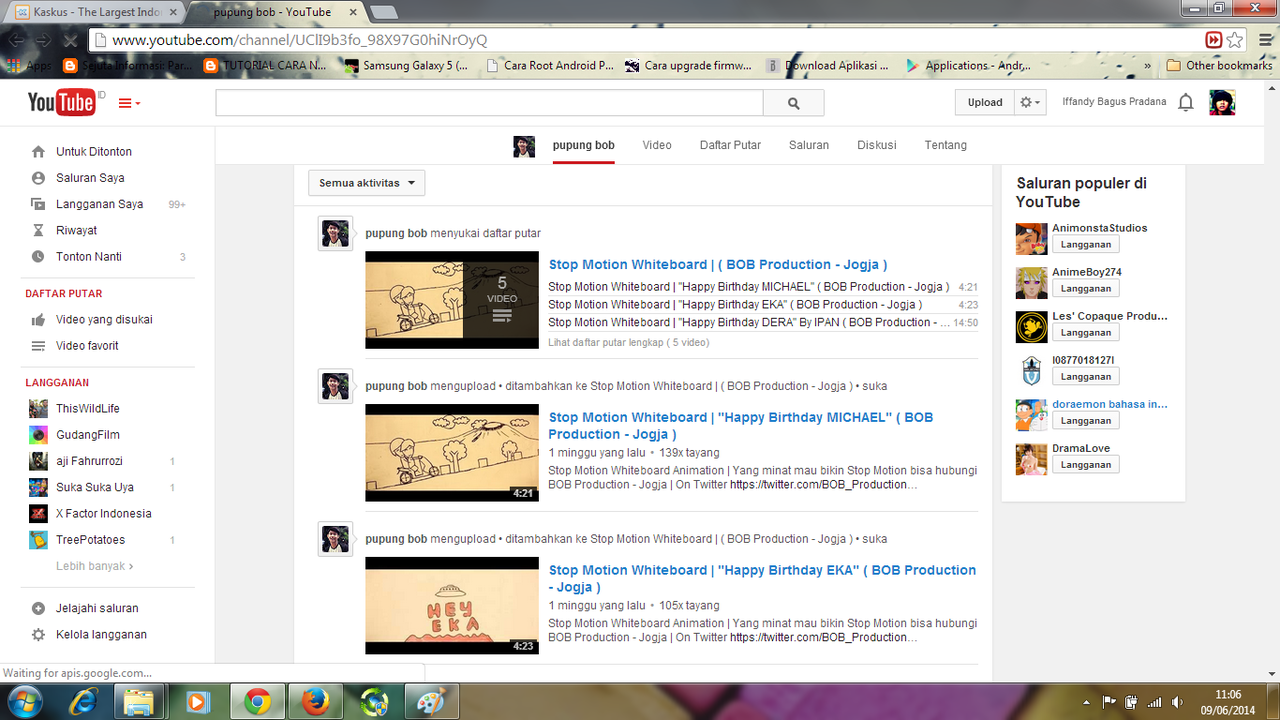Image resolution: width=1280 pixels, height=720 pixels.
Task: Click the Riwayat hourglass icon
Action: [38, 230]
